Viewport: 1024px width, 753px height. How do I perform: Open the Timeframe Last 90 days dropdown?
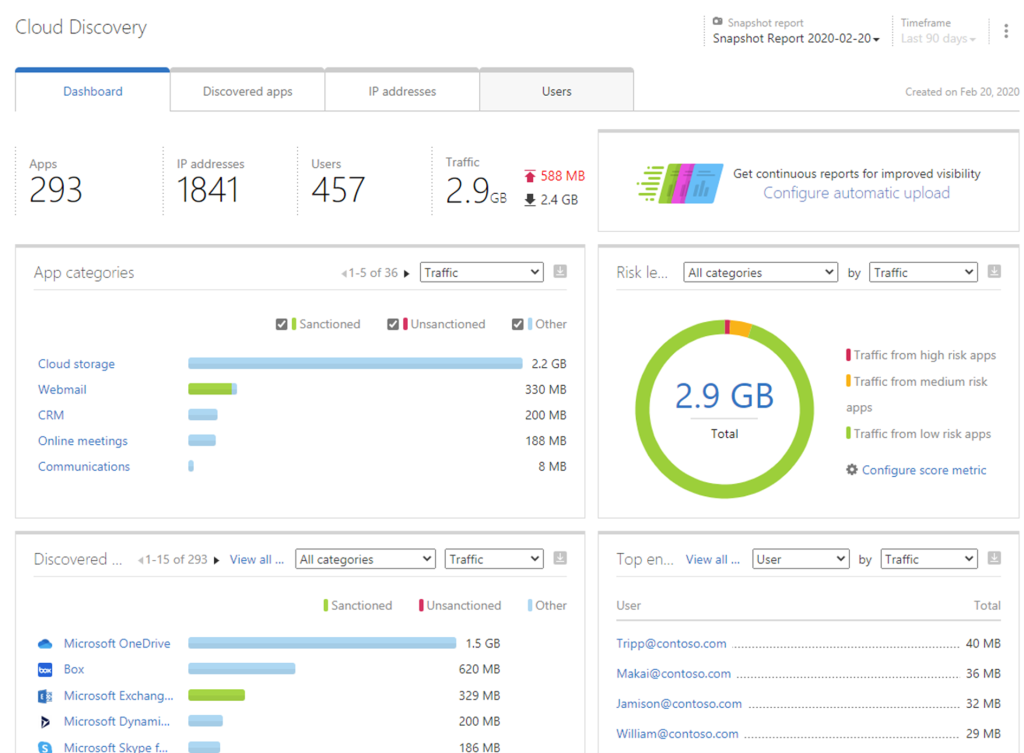(x=938, y=39)
